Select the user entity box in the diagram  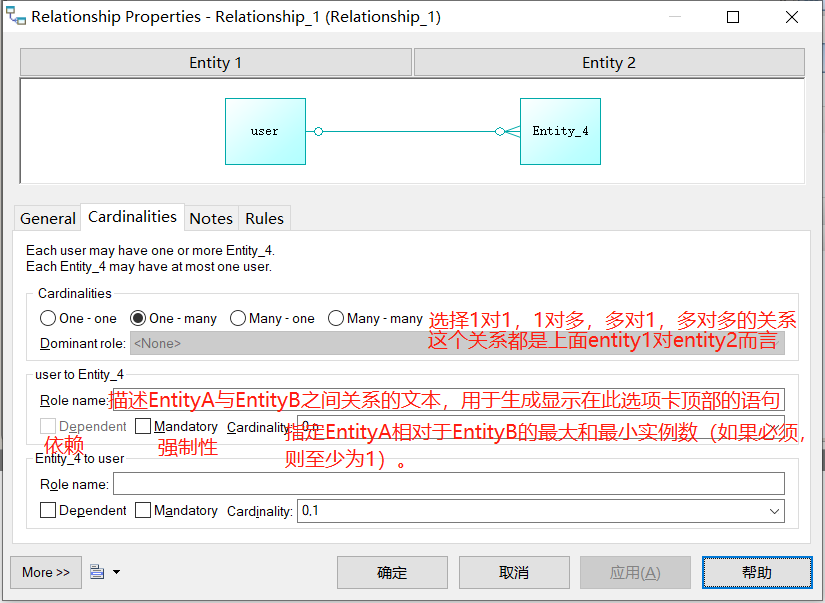coord(264,131)
